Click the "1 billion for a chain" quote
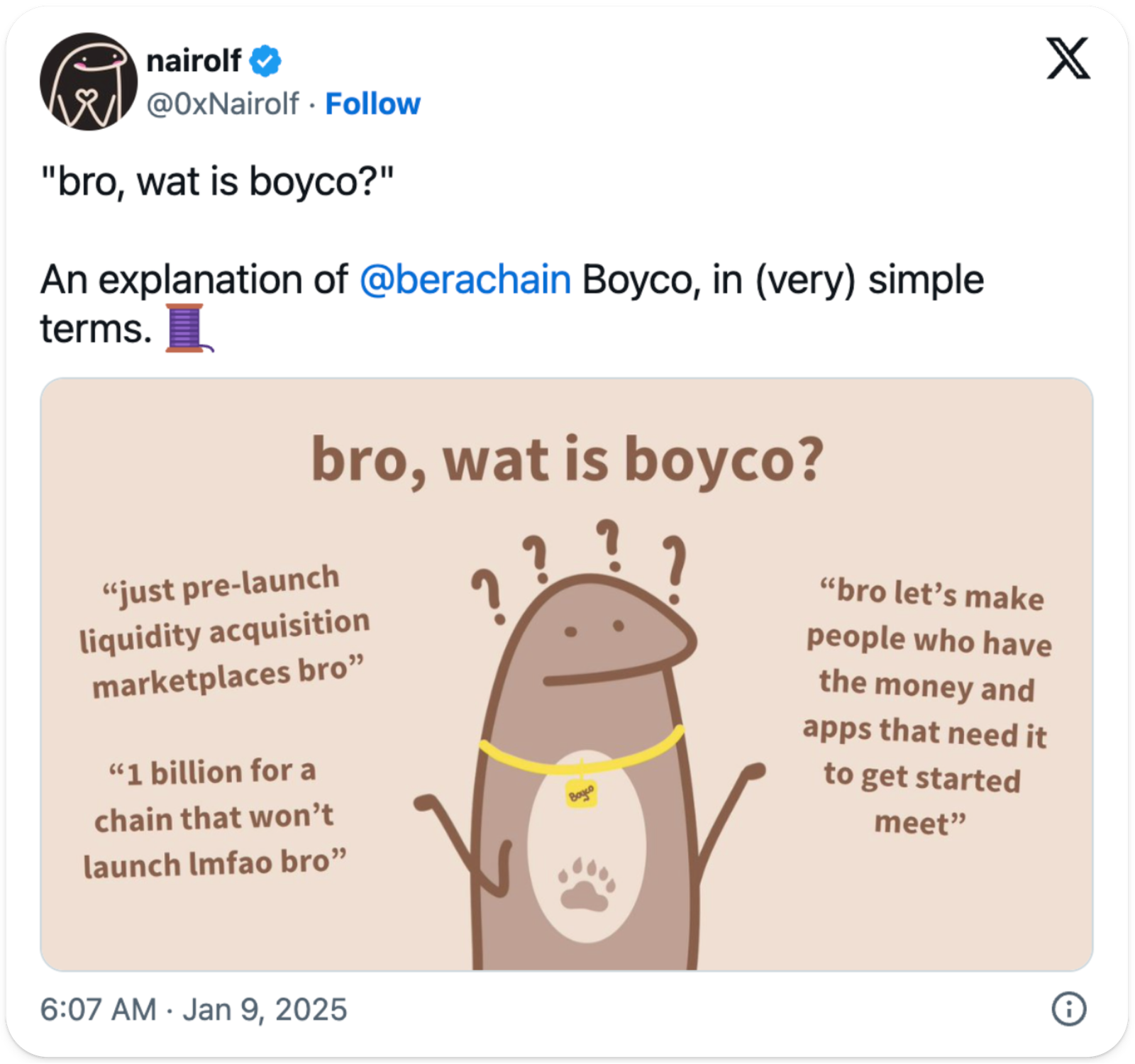 pos(213,817)
